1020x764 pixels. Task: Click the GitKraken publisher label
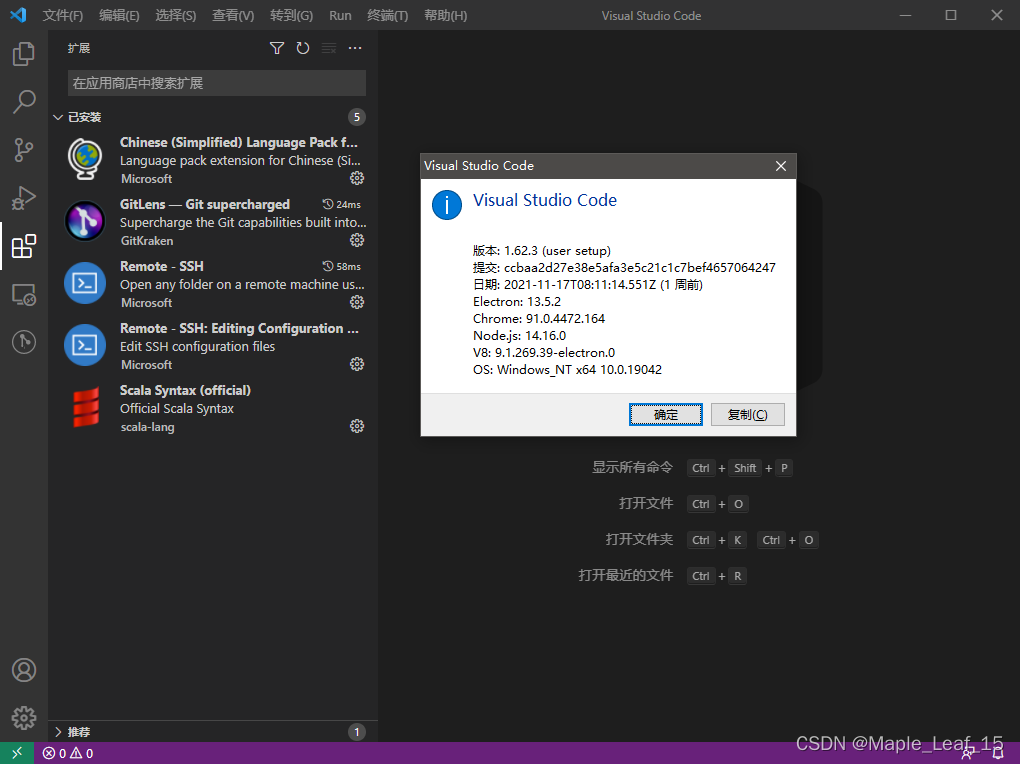point(147,241)
